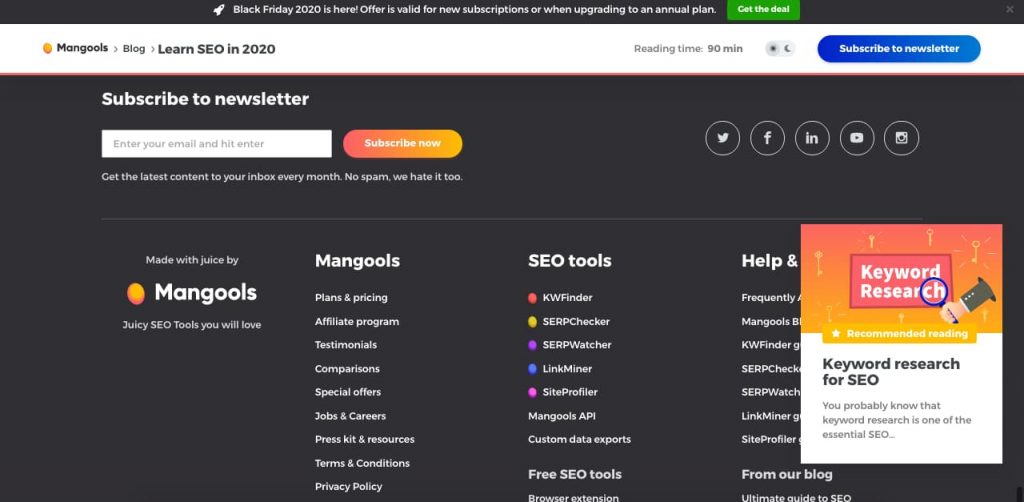Click the pink SiteProfiler dot icon
Screen dimensions: 1024x502
[x=532, y=392]
